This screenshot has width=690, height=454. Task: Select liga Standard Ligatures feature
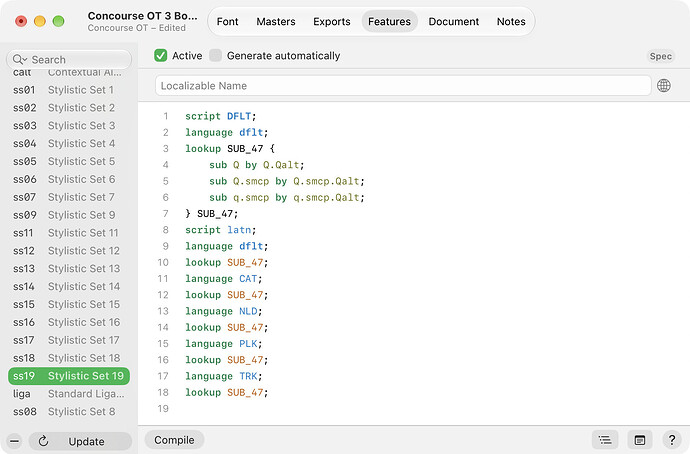[69, 394]
